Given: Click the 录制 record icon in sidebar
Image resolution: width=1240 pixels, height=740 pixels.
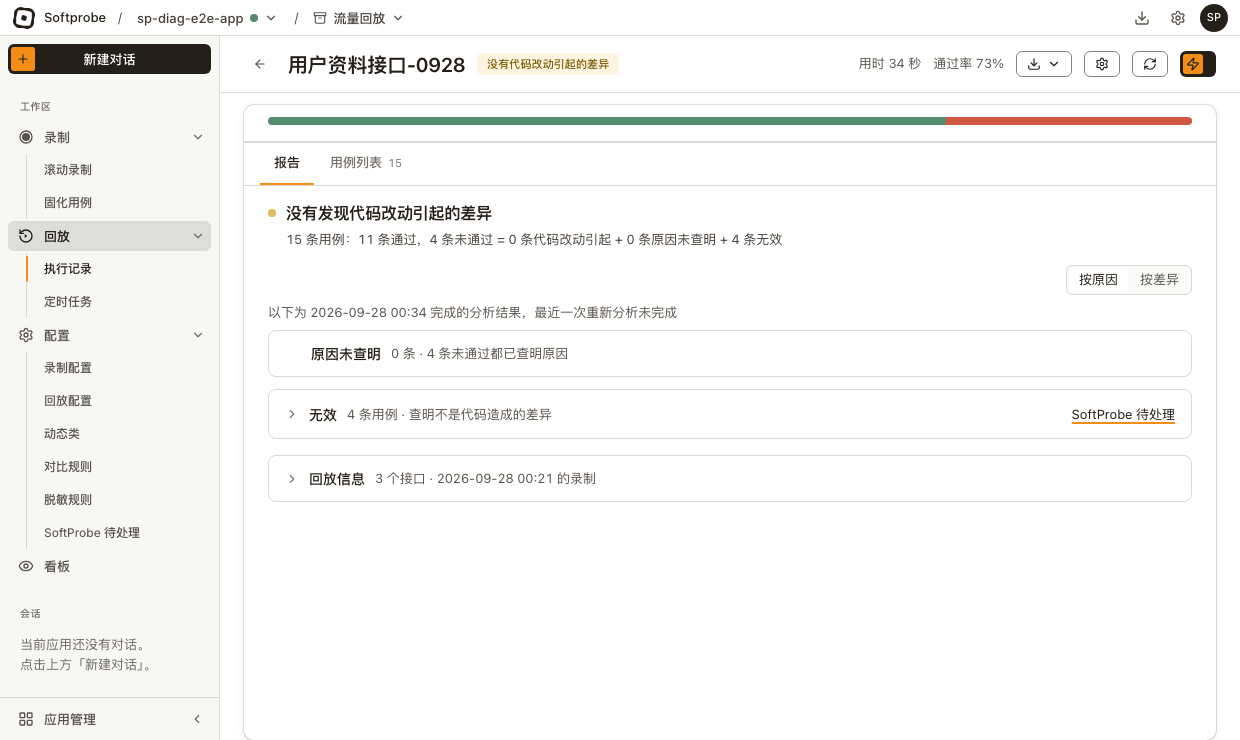Looking at the screenshot, I should [26, 137].
